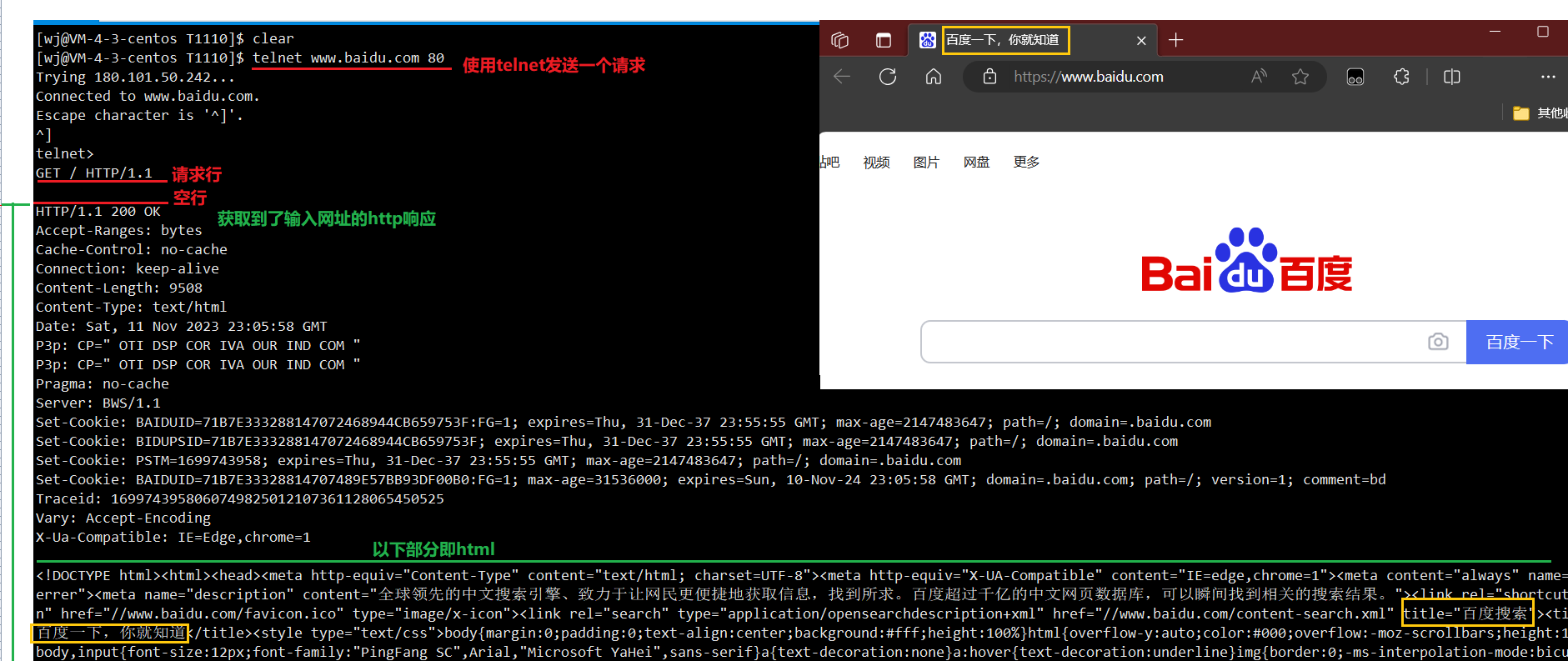Add this page to favorites star
This screenshot has width=1568, height=661.
[1300, 77]
